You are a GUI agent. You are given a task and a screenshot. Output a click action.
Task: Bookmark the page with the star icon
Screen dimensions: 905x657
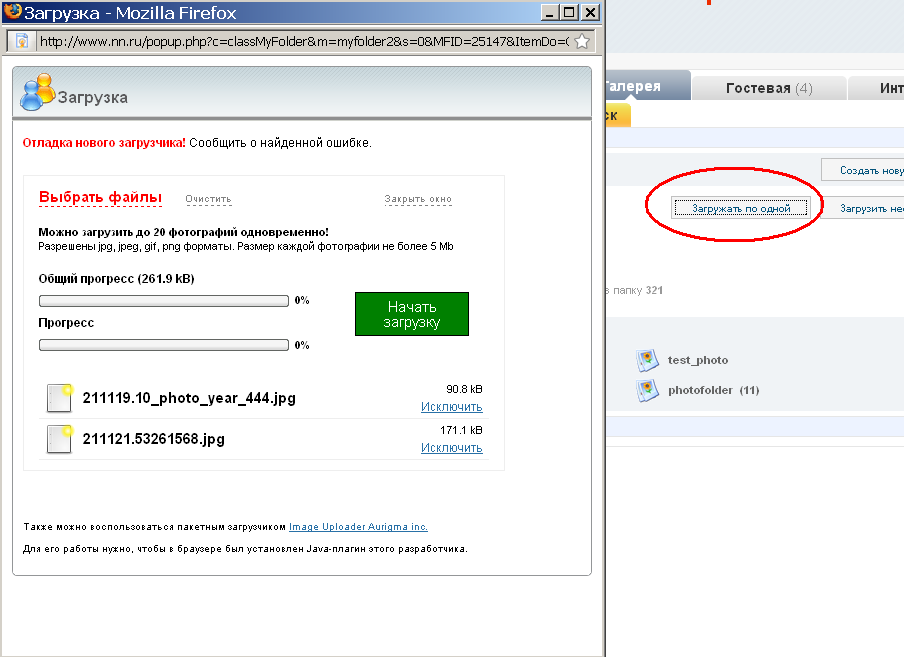click(x=582, y=41)
